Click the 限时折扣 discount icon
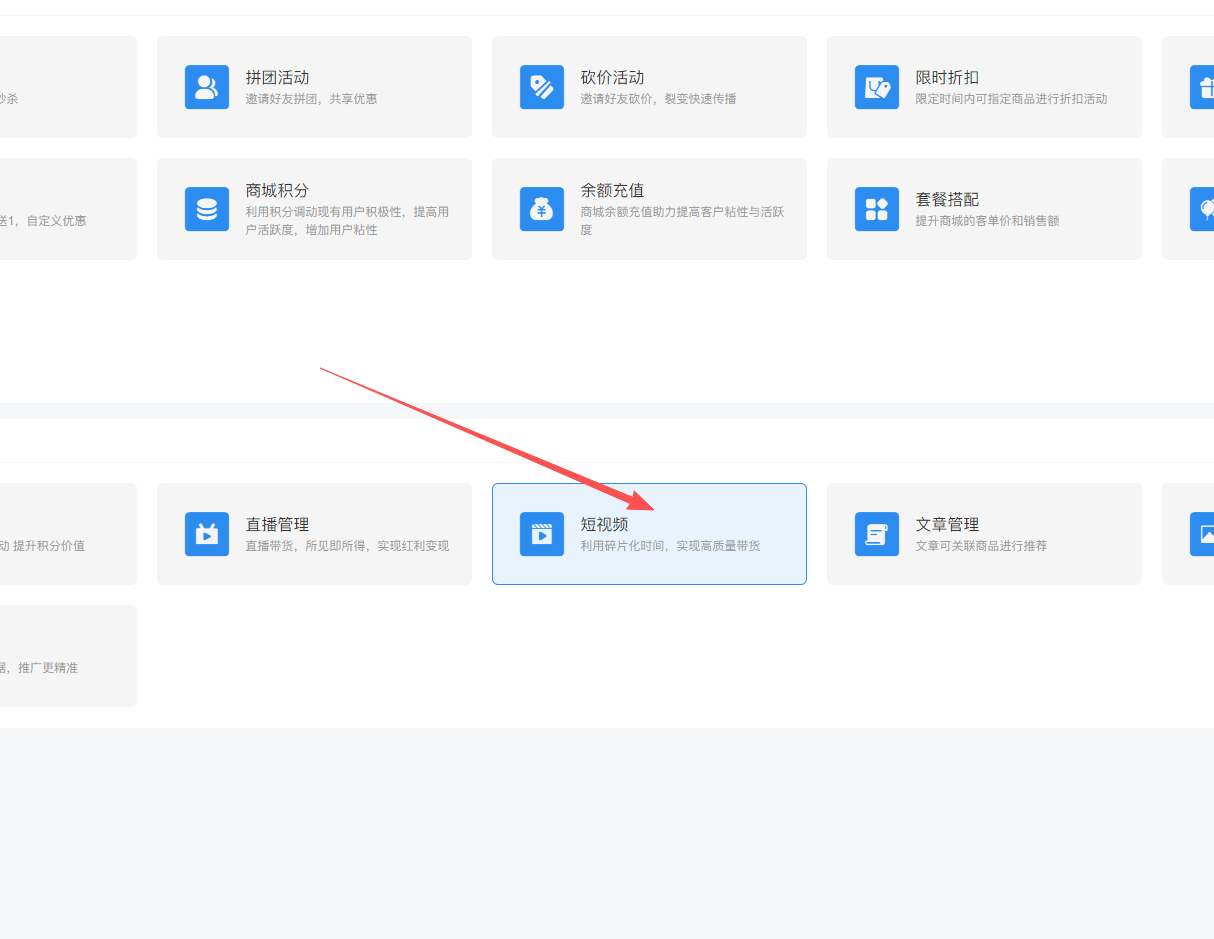Screen dimensions: 1214x939 pyautogui.click(x=876, y=87)
